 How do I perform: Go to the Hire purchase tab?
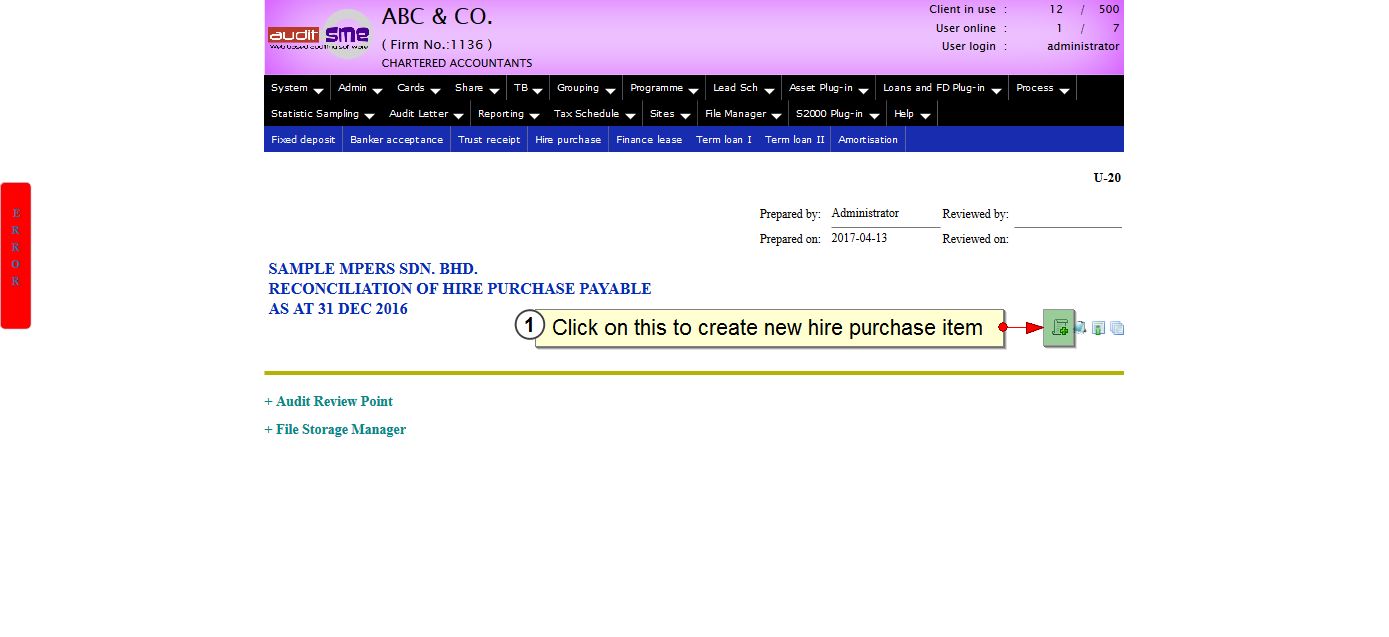point(568,140)
